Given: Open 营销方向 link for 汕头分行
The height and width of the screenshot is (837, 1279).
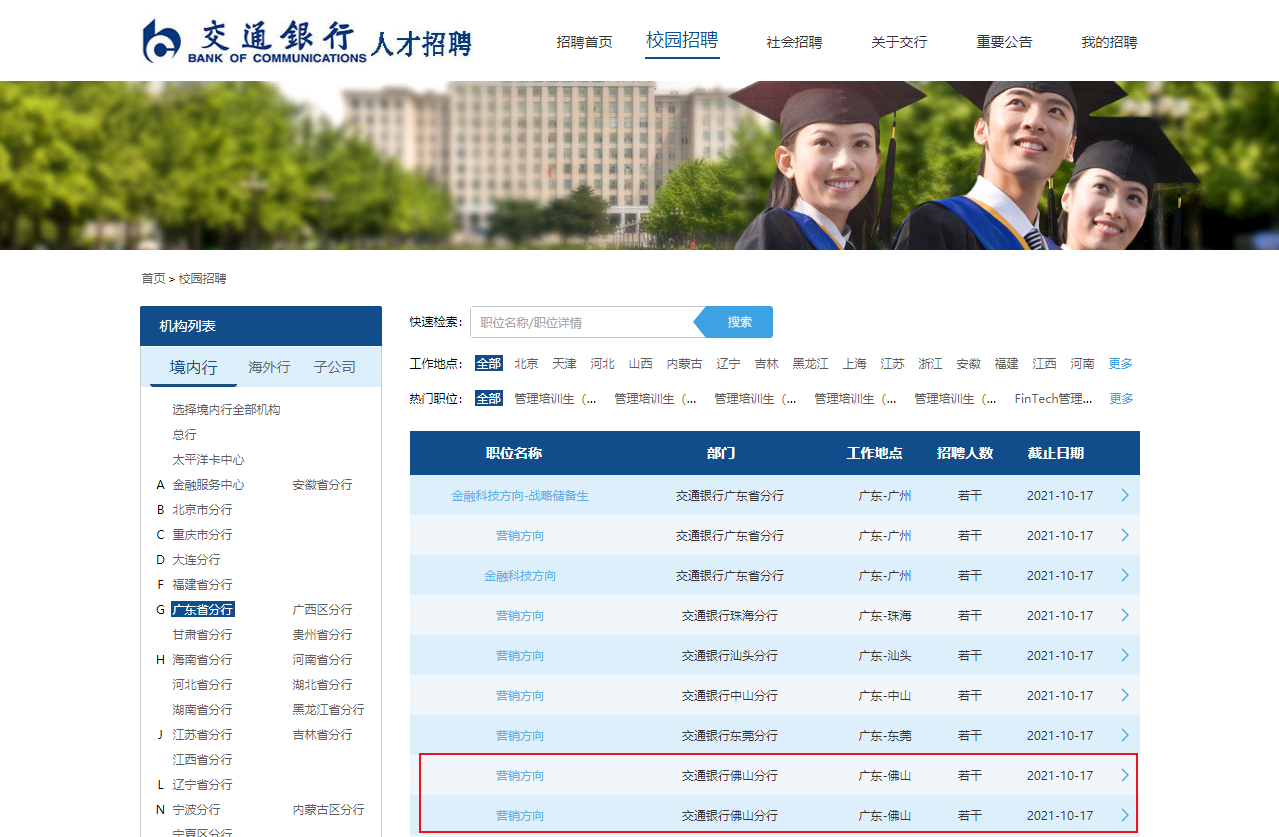Looking at the screenshot, I should click(x=520, y=655).
